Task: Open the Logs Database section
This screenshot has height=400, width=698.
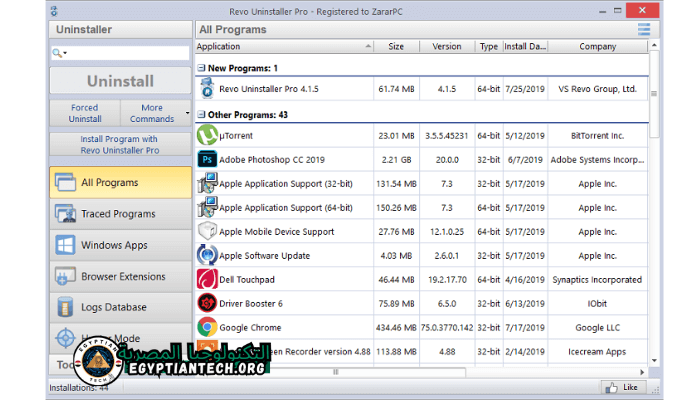Action: click(121, 307)
